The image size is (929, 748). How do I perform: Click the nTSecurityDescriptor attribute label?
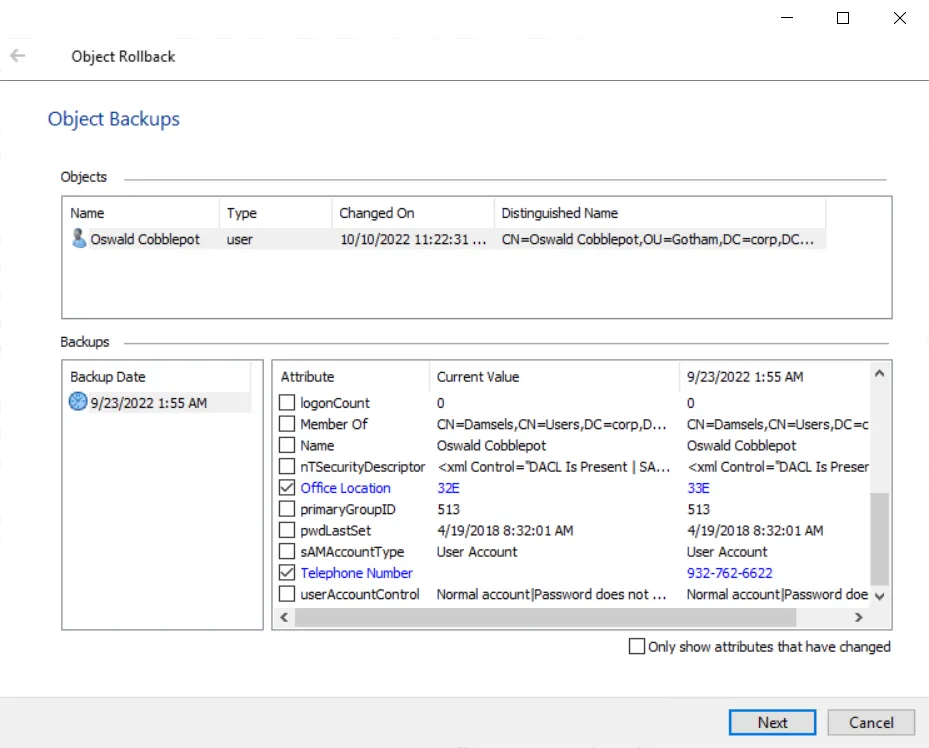363,467
